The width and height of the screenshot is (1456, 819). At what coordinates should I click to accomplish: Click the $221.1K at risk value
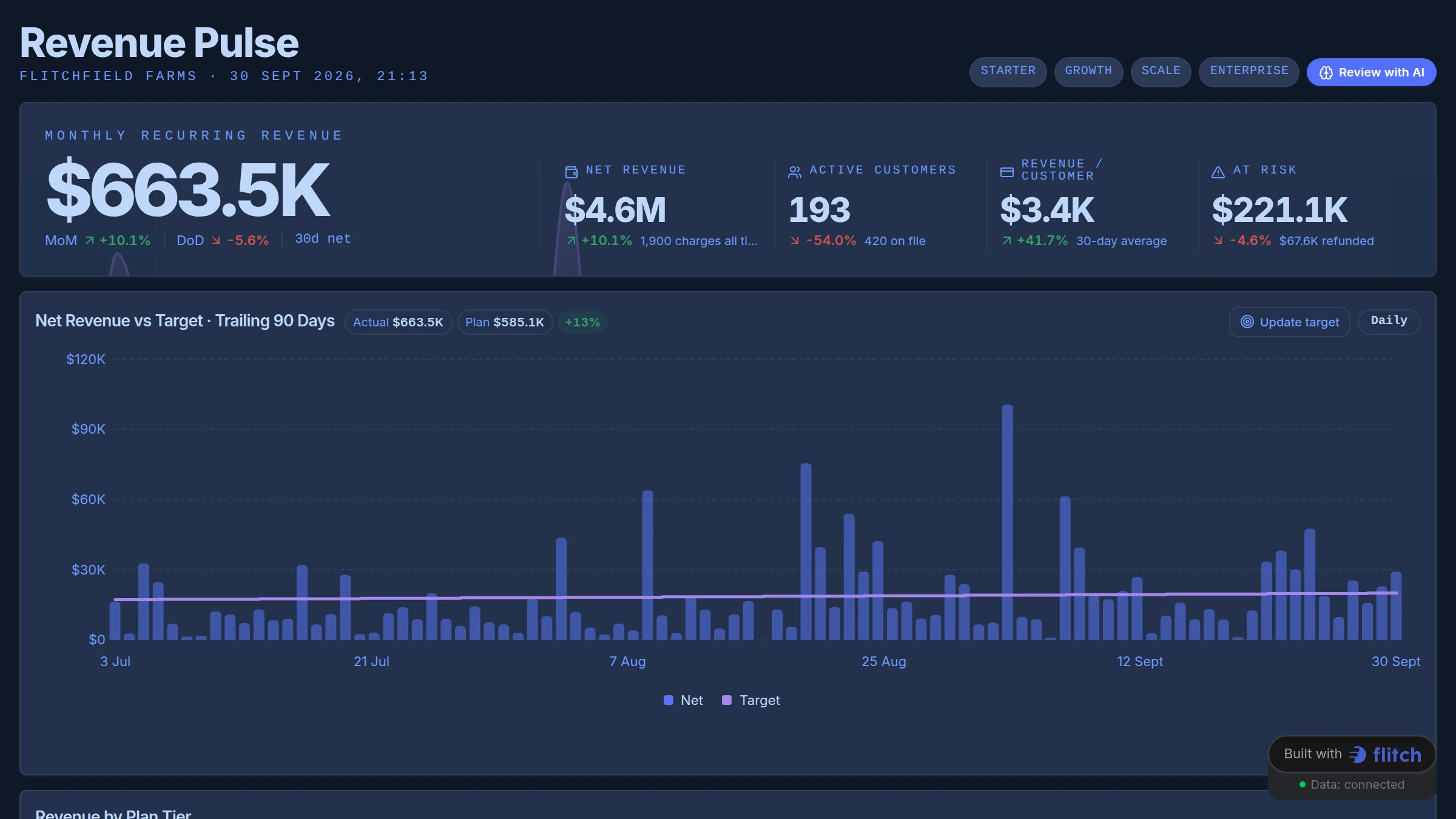point(1279,210)
